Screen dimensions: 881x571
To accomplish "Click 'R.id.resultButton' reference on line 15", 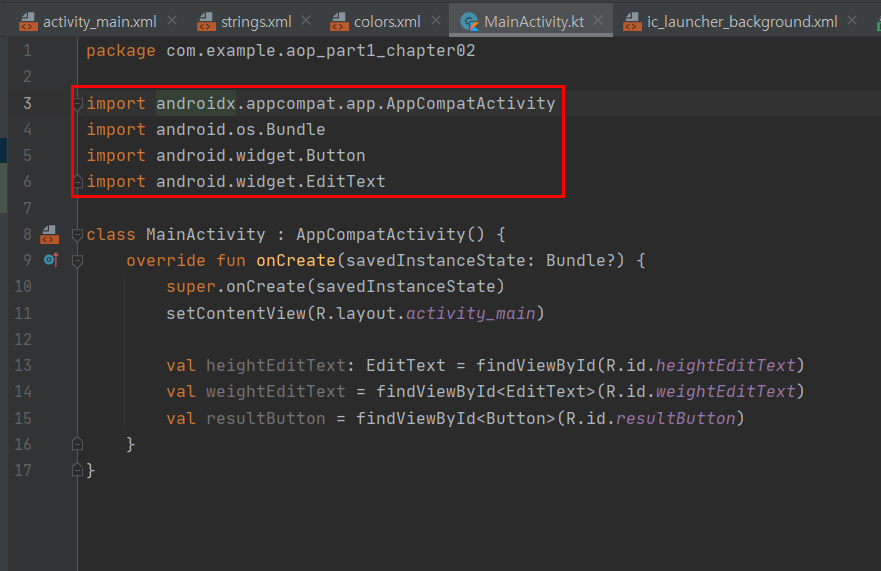I will click(x=651, y=419).
